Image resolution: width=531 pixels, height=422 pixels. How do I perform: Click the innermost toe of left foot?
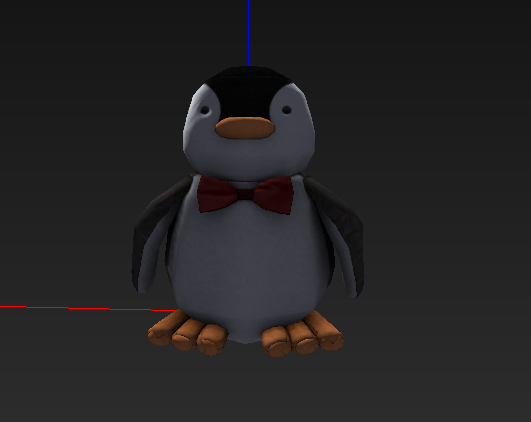click(212, 339)
